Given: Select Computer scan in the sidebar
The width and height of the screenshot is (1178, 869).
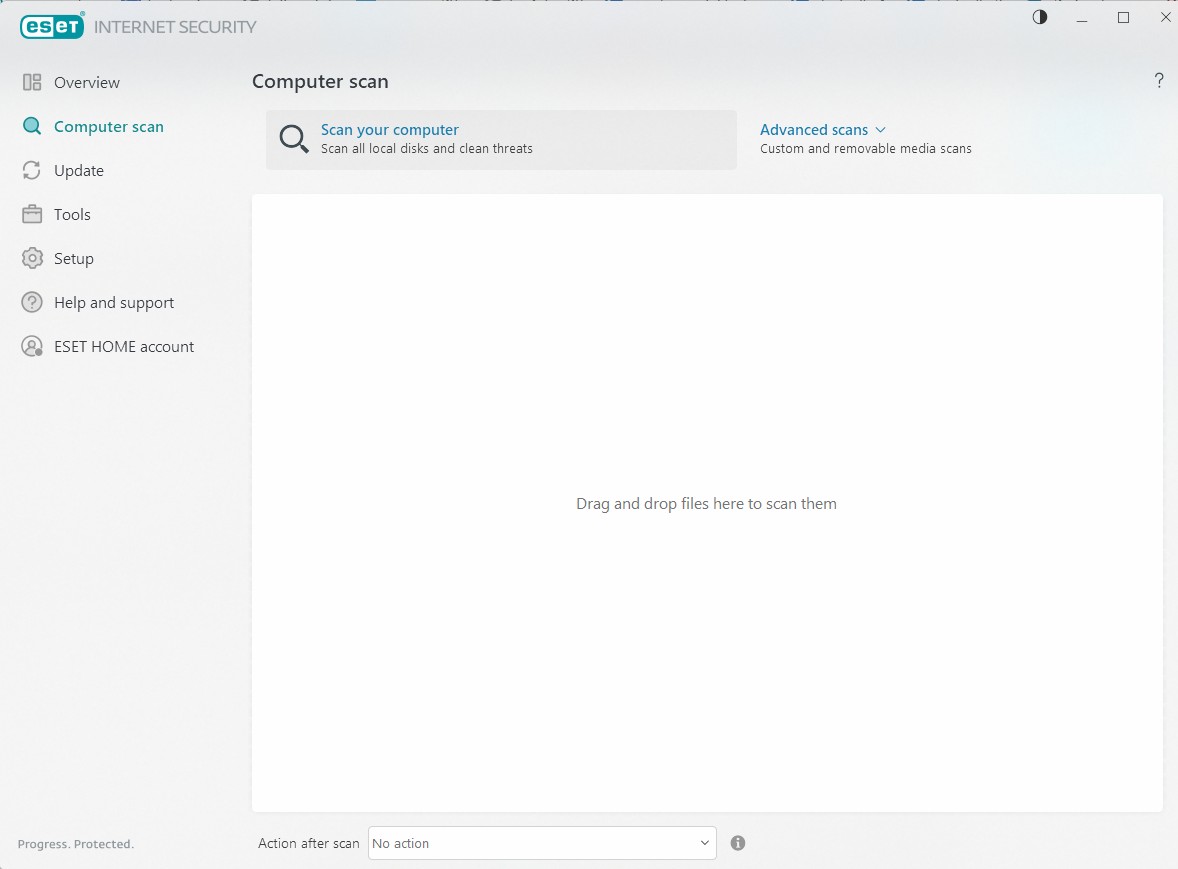Looking at the screenshot, I should click(109, 126).
